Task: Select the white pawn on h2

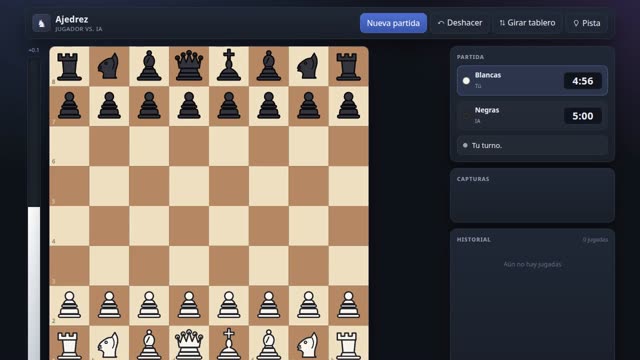Action: [348, 305]
